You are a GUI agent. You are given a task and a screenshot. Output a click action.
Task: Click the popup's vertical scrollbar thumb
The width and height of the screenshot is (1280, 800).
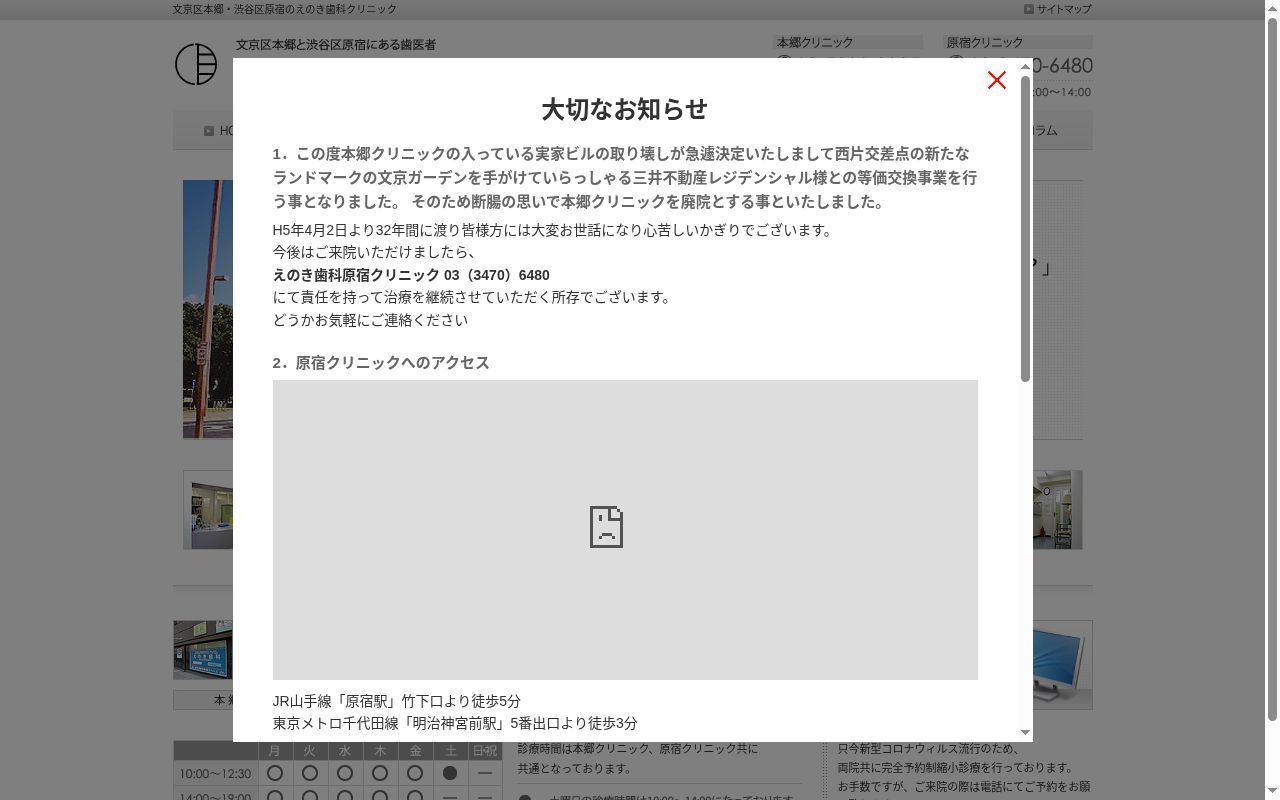(x=1025, y=229)
